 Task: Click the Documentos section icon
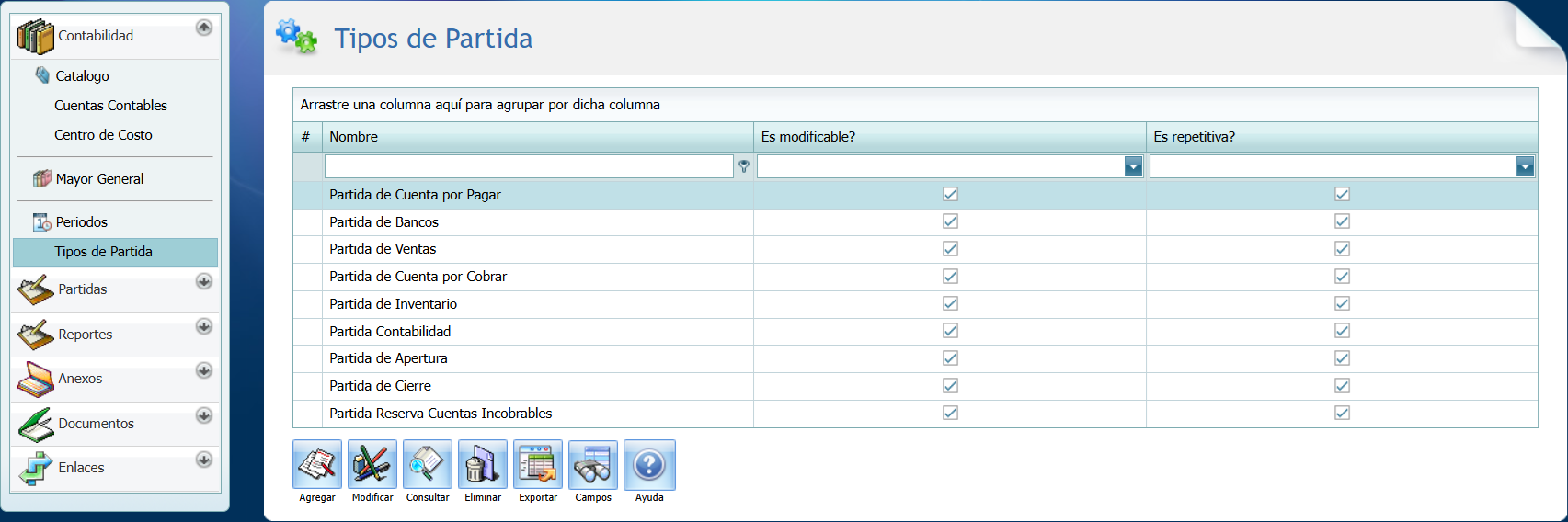click(35, 424)
